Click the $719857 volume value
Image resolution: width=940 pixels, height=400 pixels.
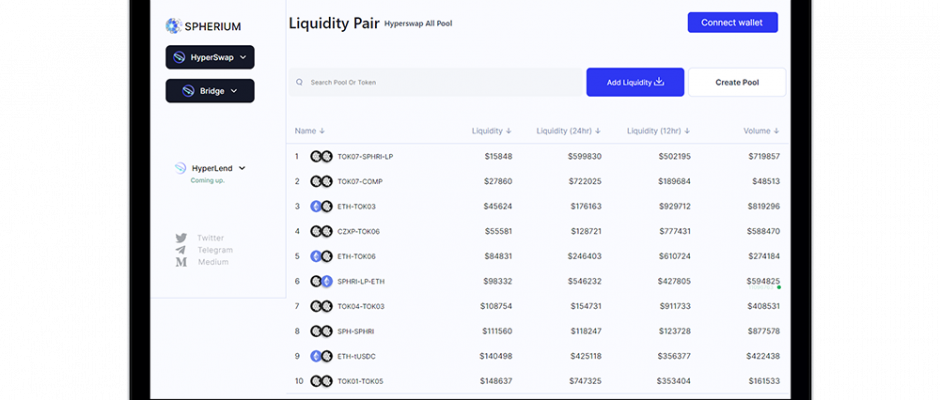764,157
